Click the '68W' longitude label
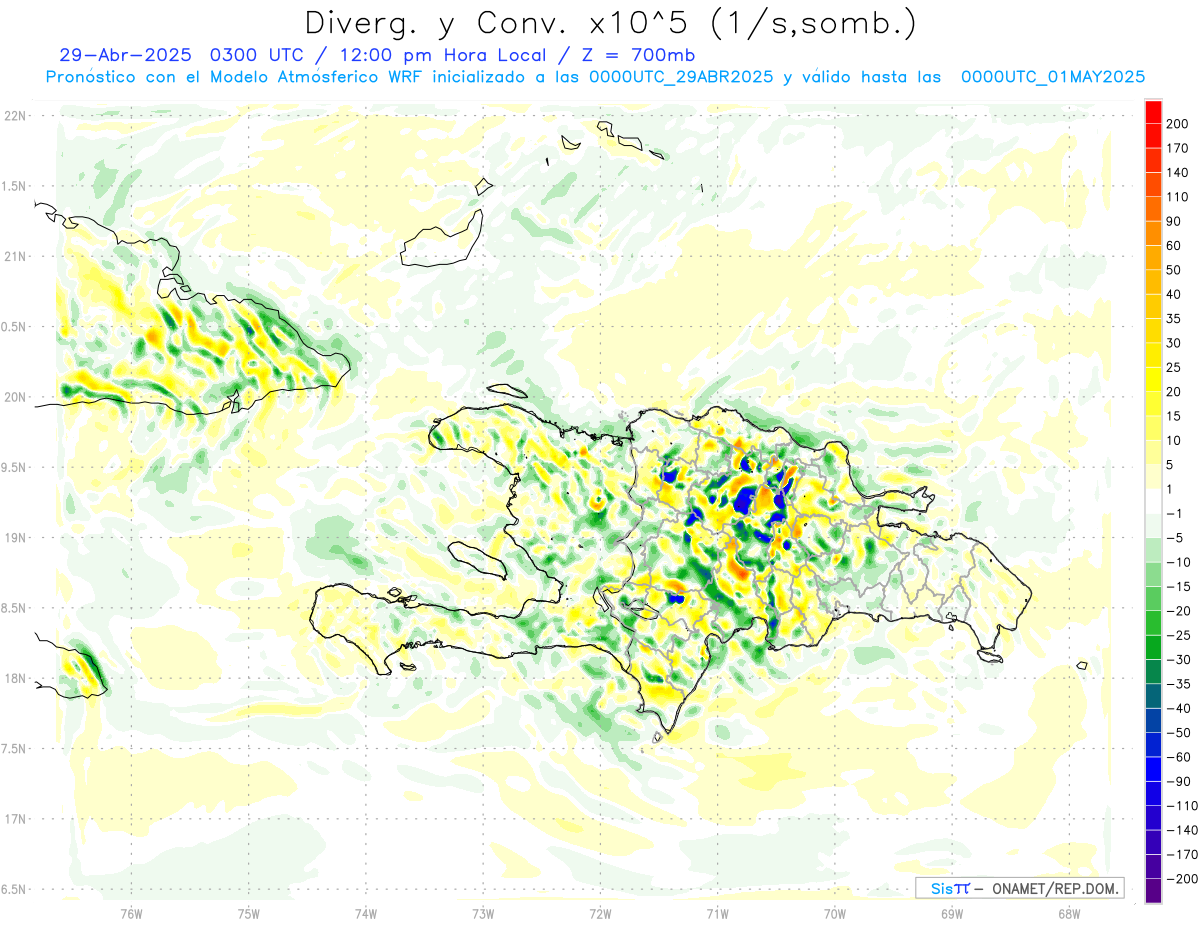The image size is (1200, 927). [1069, 913]
